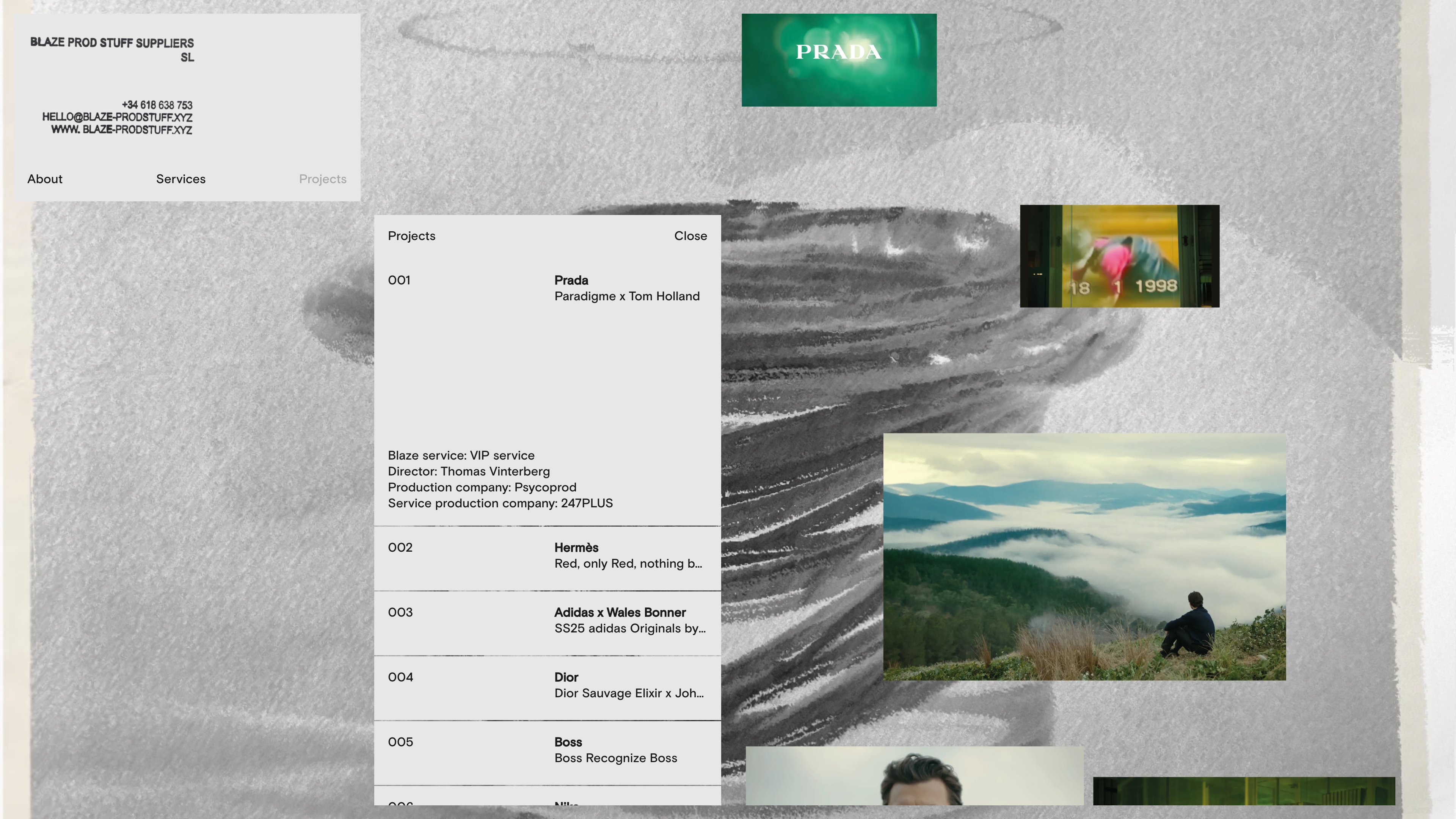
Task: Email hello@blaze-prodstuff.xyz
Action: click(117, 117)
